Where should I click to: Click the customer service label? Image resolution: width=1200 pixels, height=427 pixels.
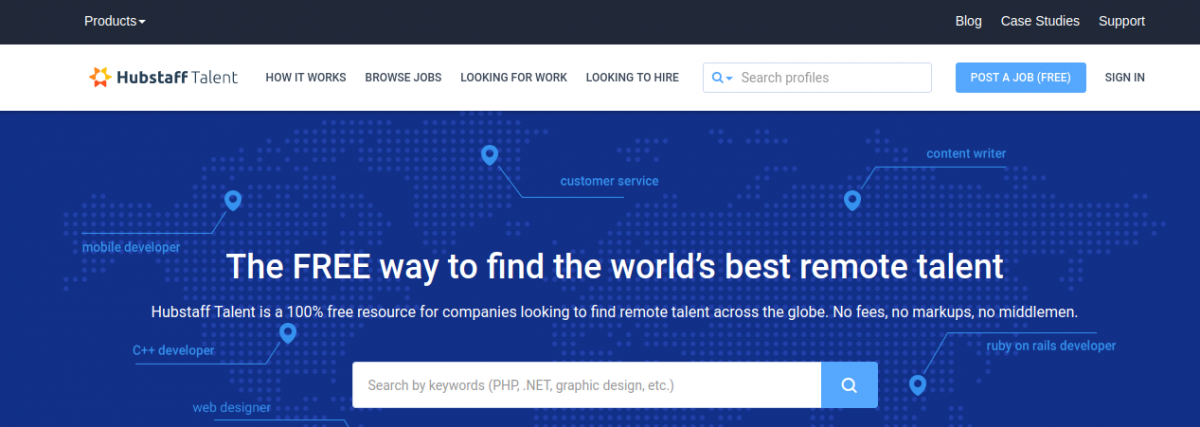coord(609,181)
